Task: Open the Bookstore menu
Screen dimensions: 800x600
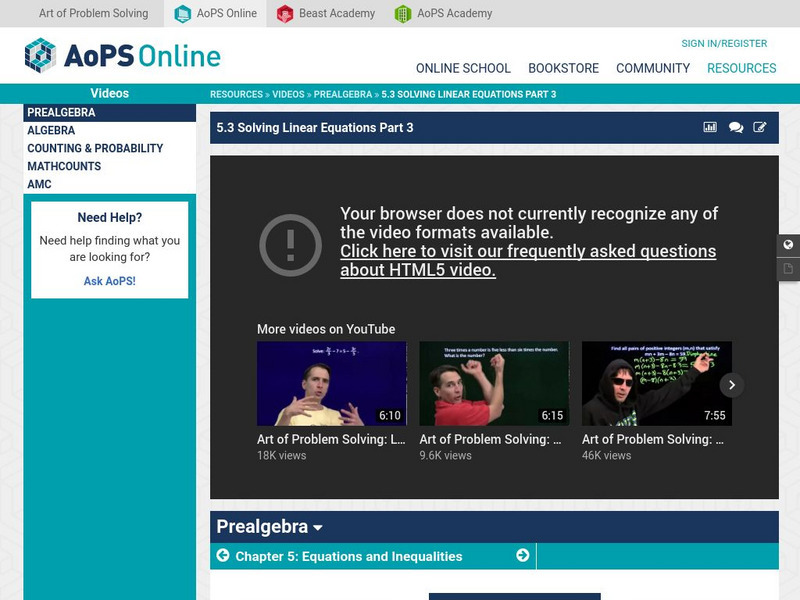Action: click(563, 68)
